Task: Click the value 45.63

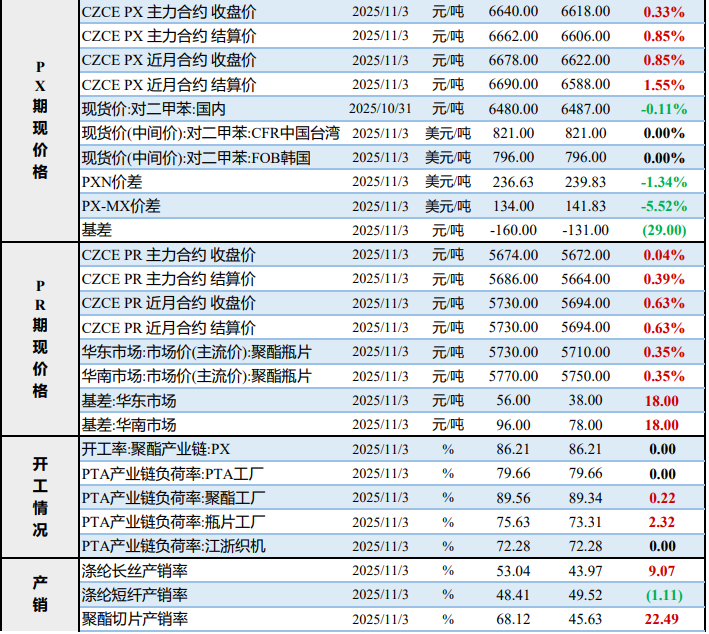Action: (586, 620)
